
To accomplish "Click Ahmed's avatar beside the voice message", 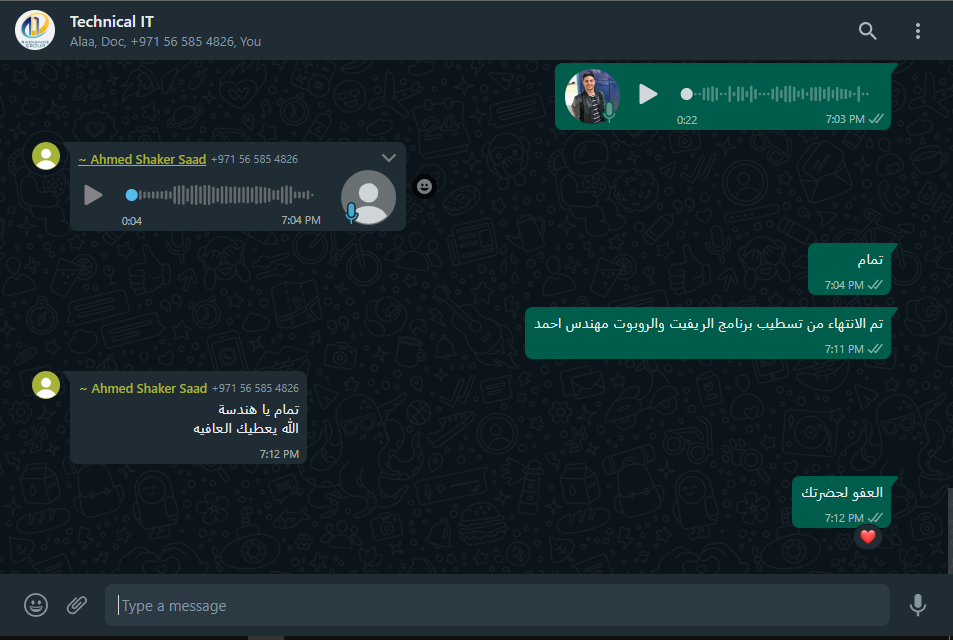I will coord(46,156).
